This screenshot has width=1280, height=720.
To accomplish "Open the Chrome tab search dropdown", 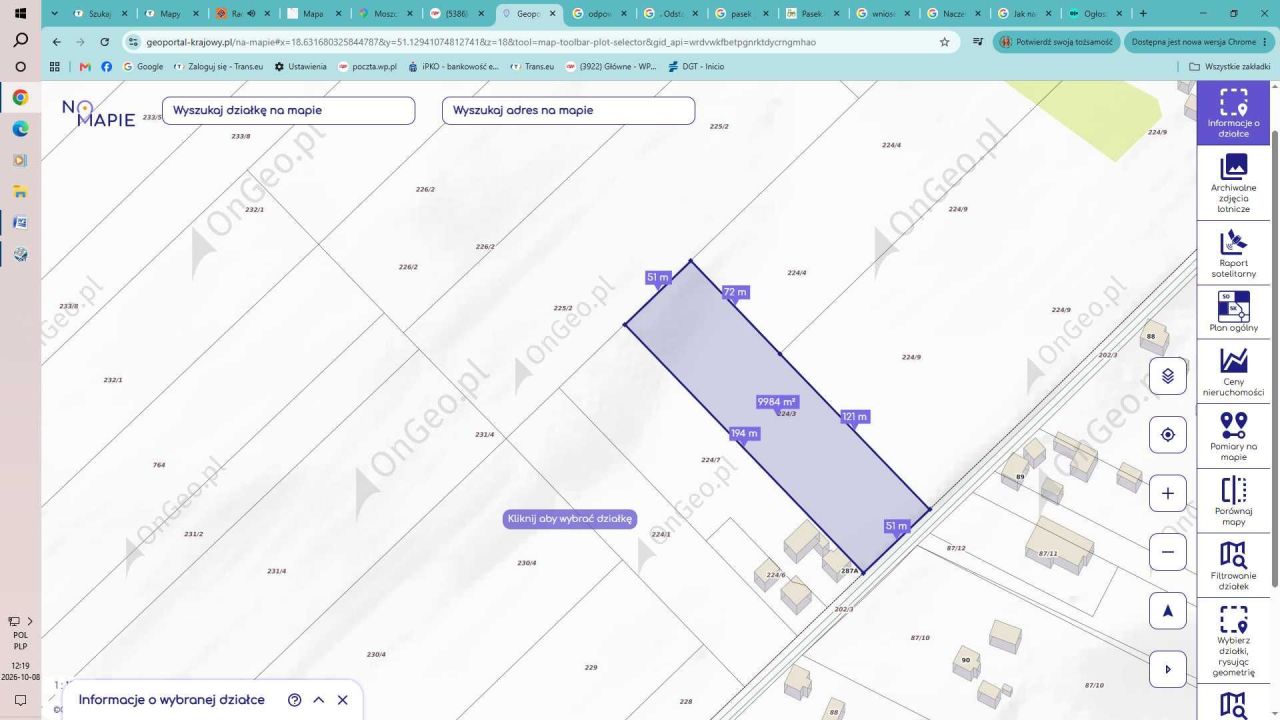I will point(53,14).
